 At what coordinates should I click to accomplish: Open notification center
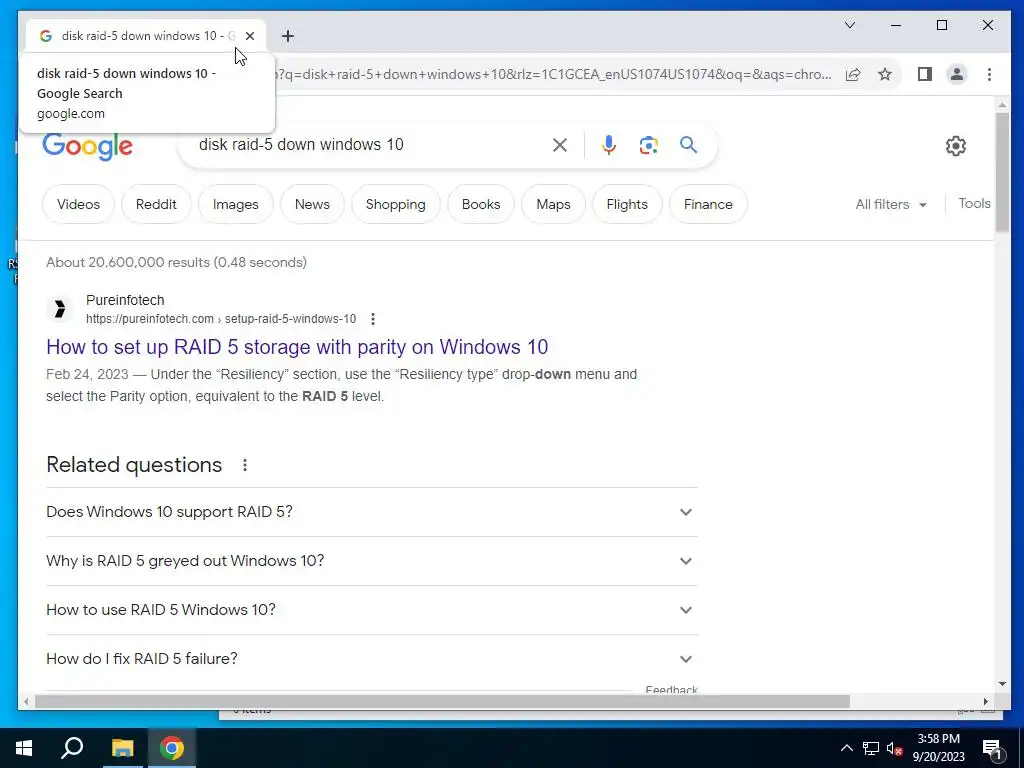point(992,749)
